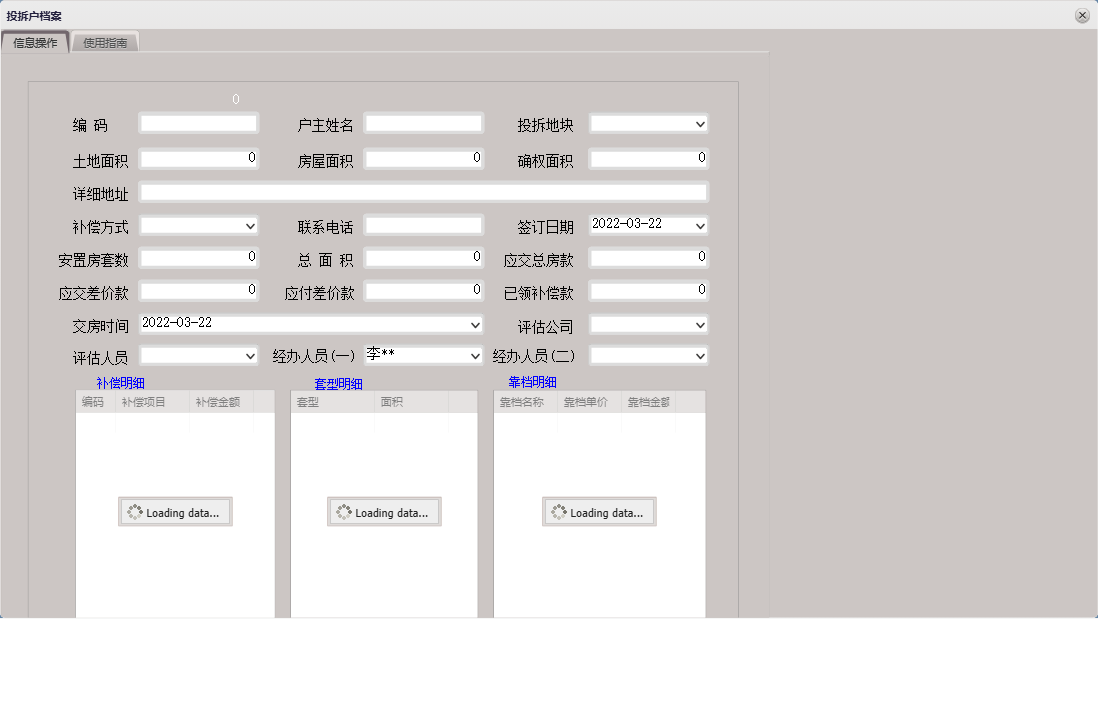This screenshot has width=1098, height=727.
Task: Click the loading spinner in 靠档明细 panel
Action: click(x=599, y=511)
